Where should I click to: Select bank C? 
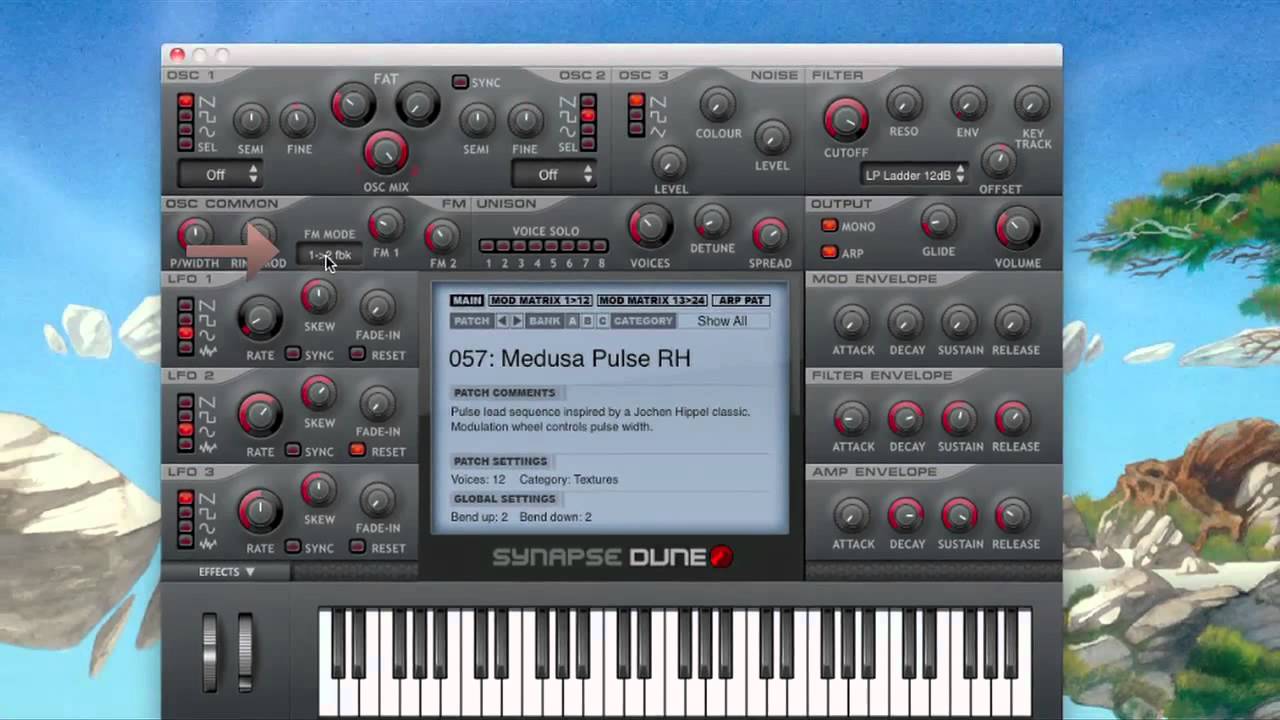(602, 321)
